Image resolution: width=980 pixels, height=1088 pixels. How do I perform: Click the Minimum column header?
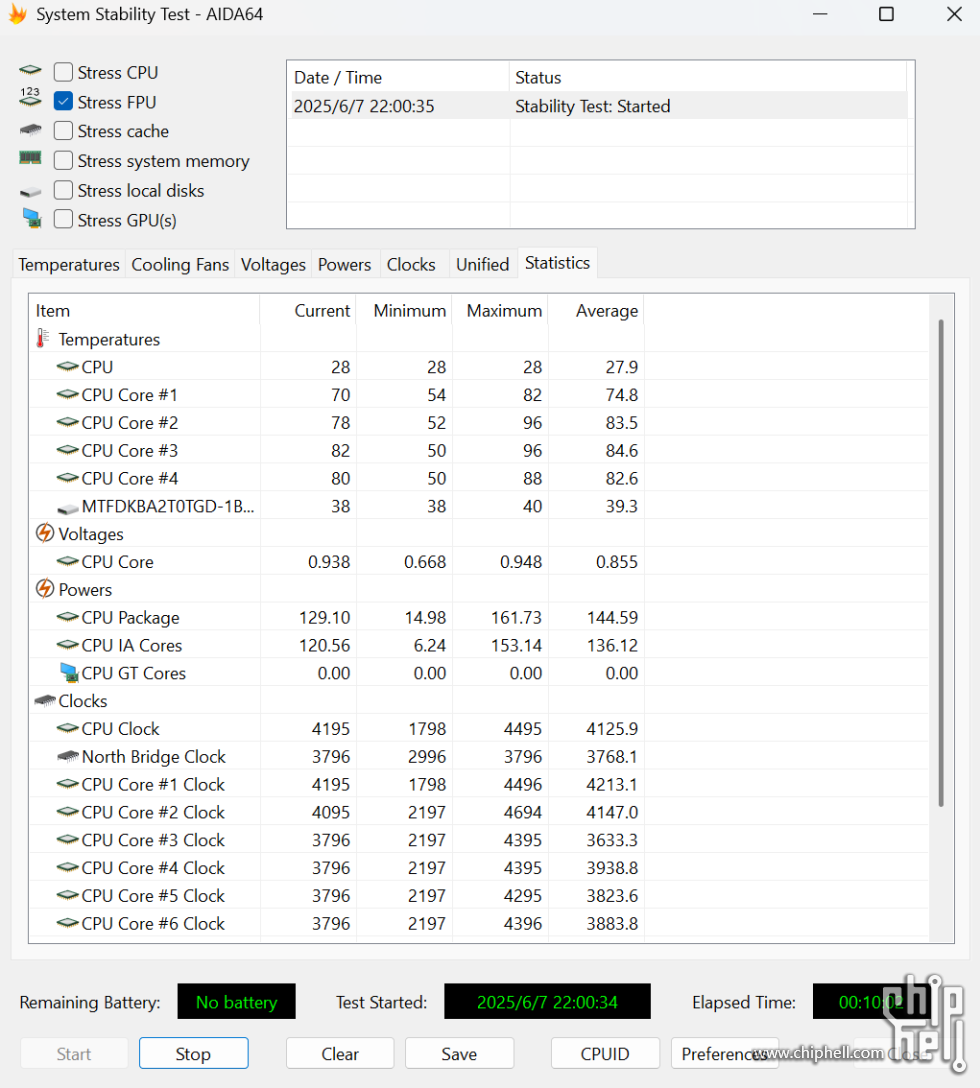point(403,310)
